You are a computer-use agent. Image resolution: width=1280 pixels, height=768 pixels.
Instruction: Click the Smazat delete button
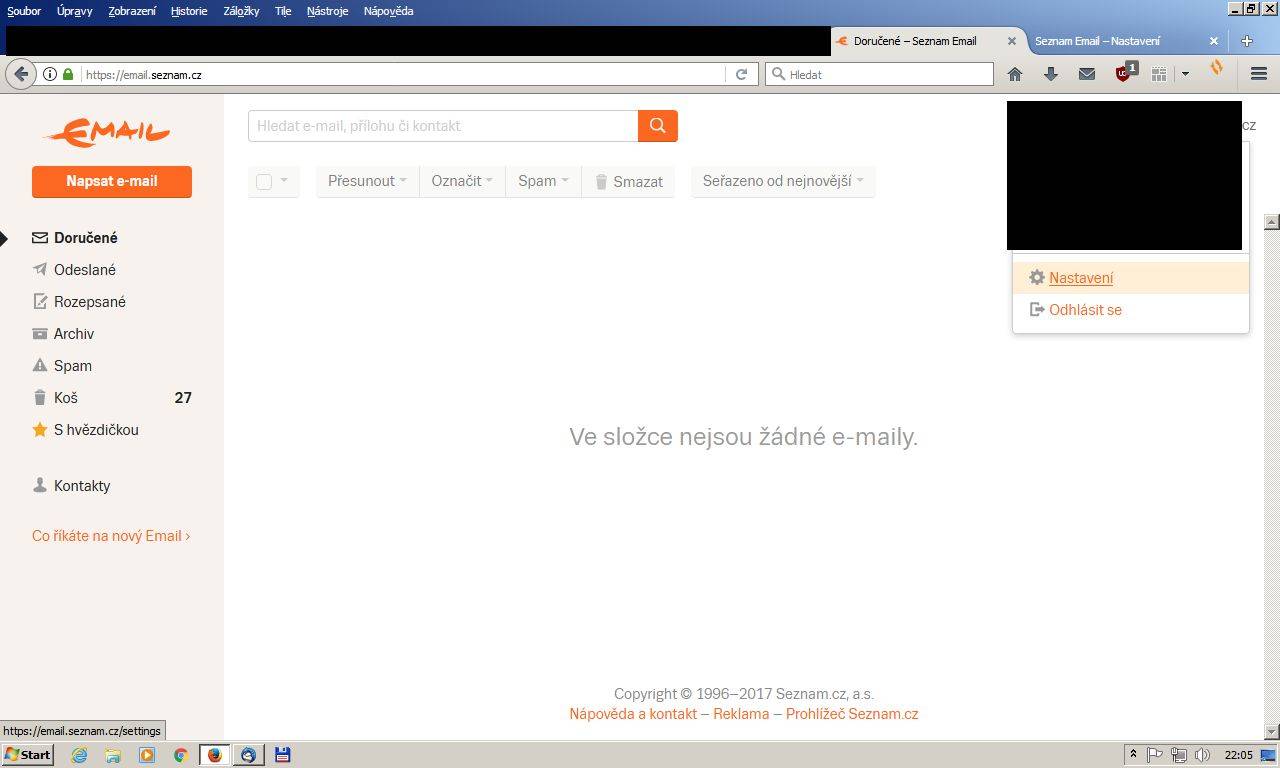click(628, 181)
